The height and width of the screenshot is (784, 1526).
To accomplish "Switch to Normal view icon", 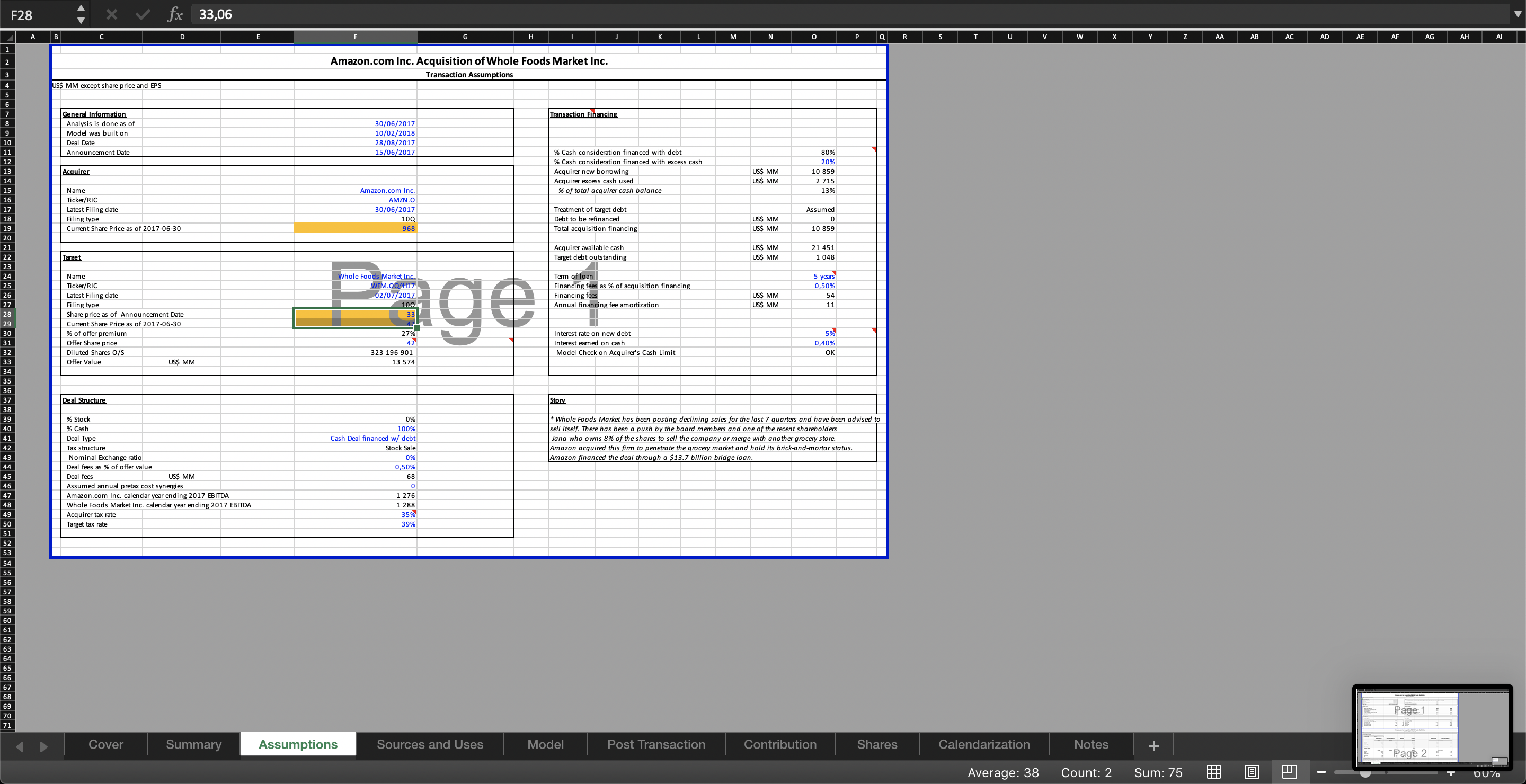I will [x=1214, y=772].
